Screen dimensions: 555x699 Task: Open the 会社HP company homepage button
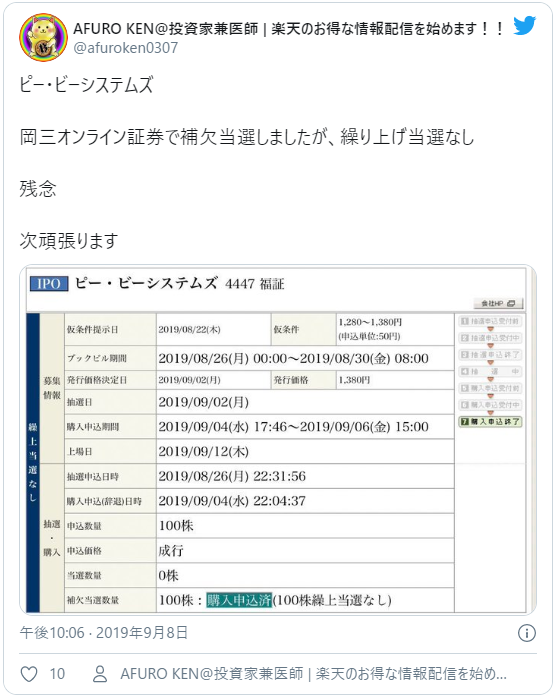point(497,303)
